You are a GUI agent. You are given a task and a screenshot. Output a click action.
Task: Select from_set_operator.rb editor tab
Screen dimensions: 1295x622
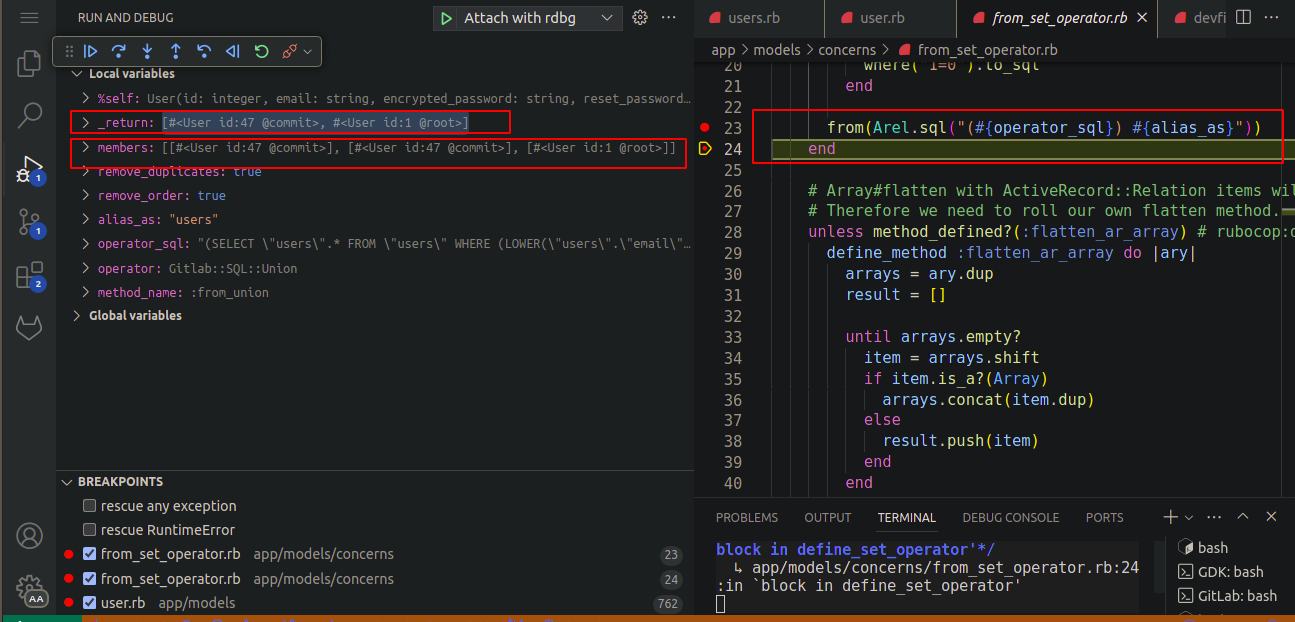point(1056,18)
